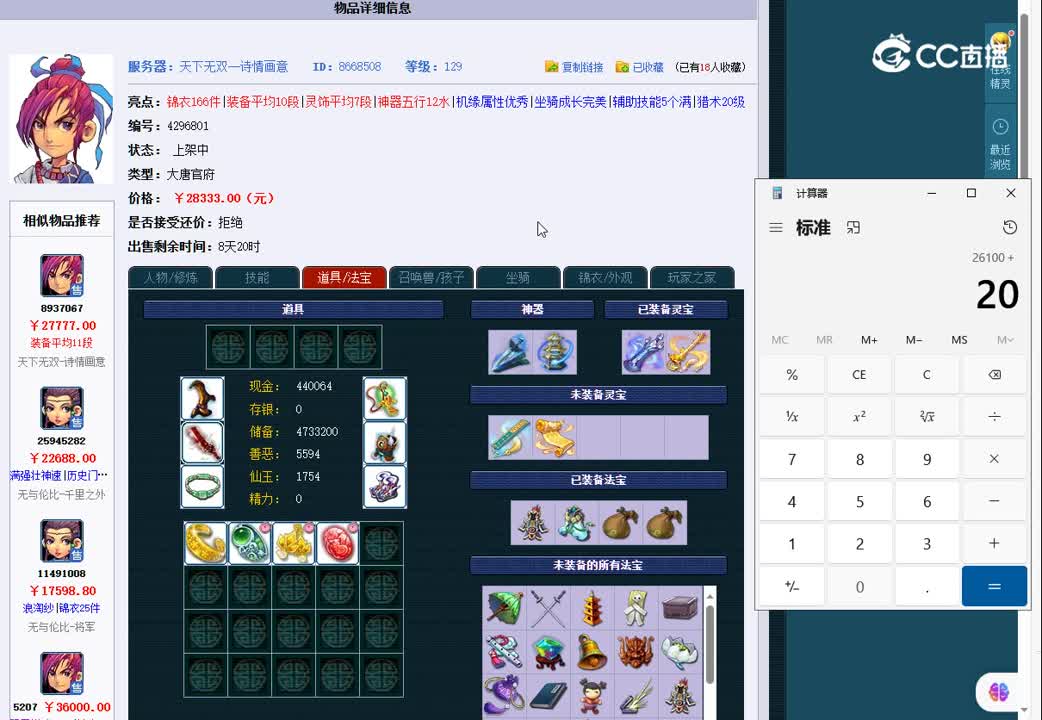Image resolution: width=1042 pixels, height=720 pixels.
Task: Click the teal equipped 法宝 figure icon
Action: (577, 523)
